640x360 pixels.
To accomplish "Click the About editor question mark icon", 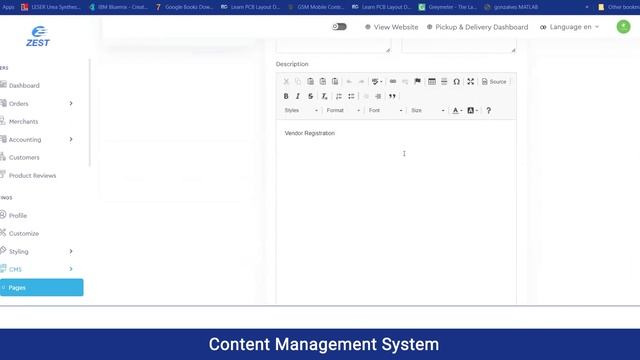I will point(488,111).
